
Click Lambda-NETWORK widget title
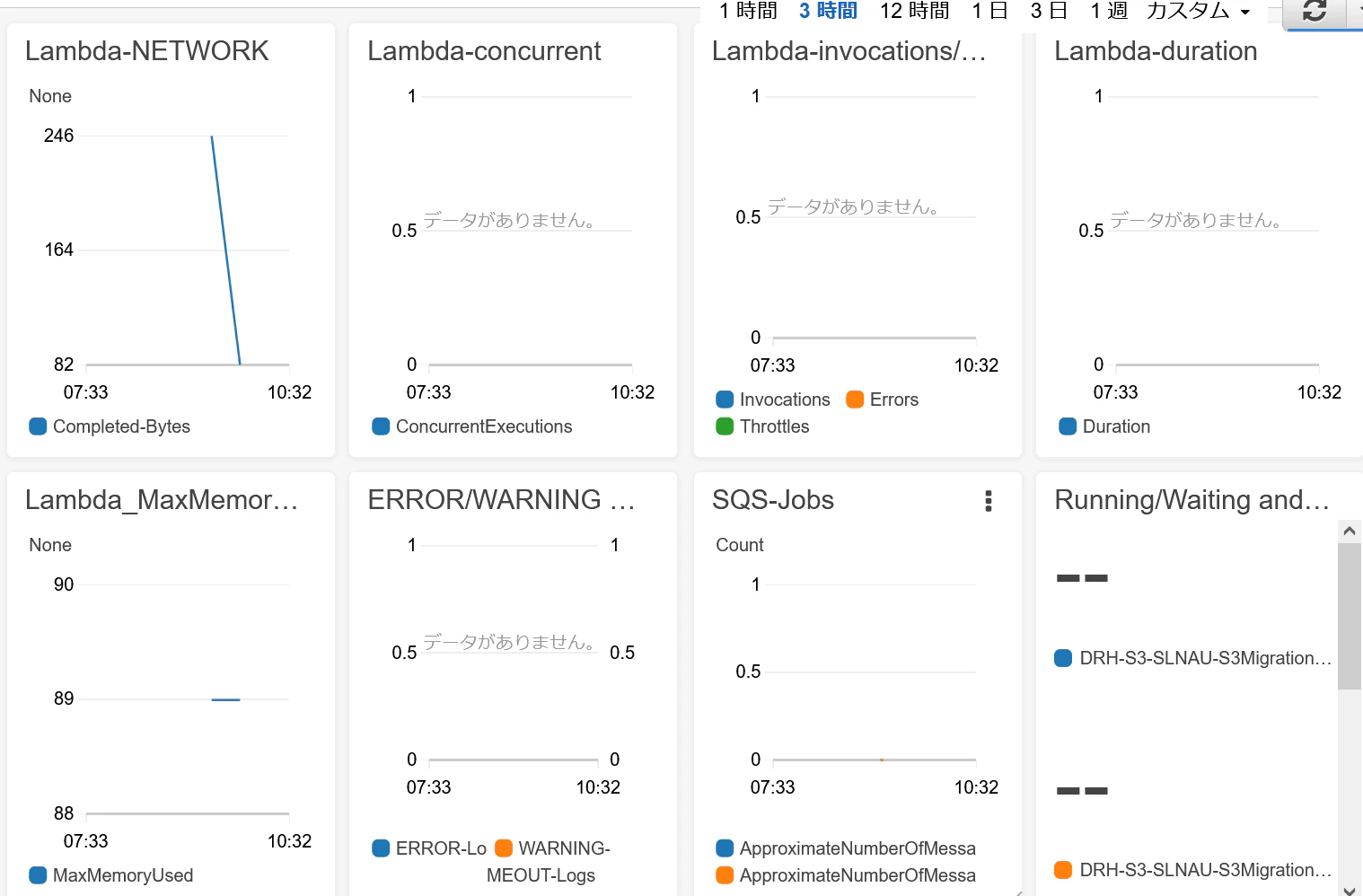147,51
